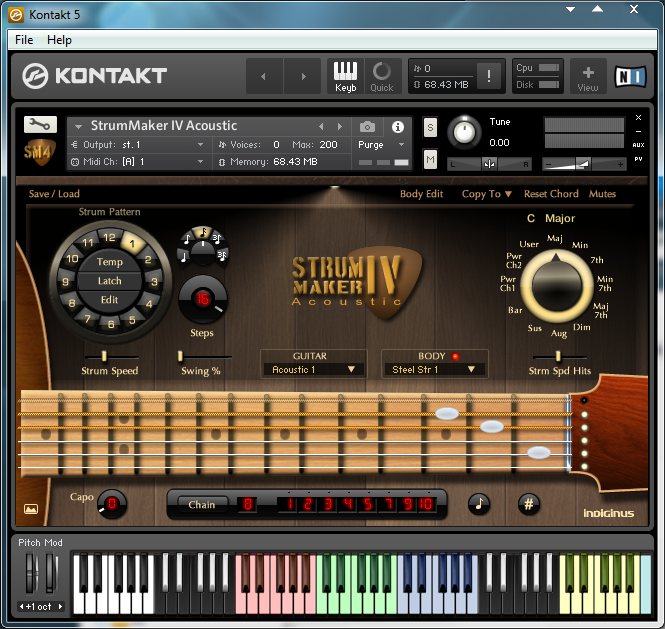Viewport: 665px width, 629px height.
Task: Click the sharp (#) symbol button
Action: click(x=529, y=504)
